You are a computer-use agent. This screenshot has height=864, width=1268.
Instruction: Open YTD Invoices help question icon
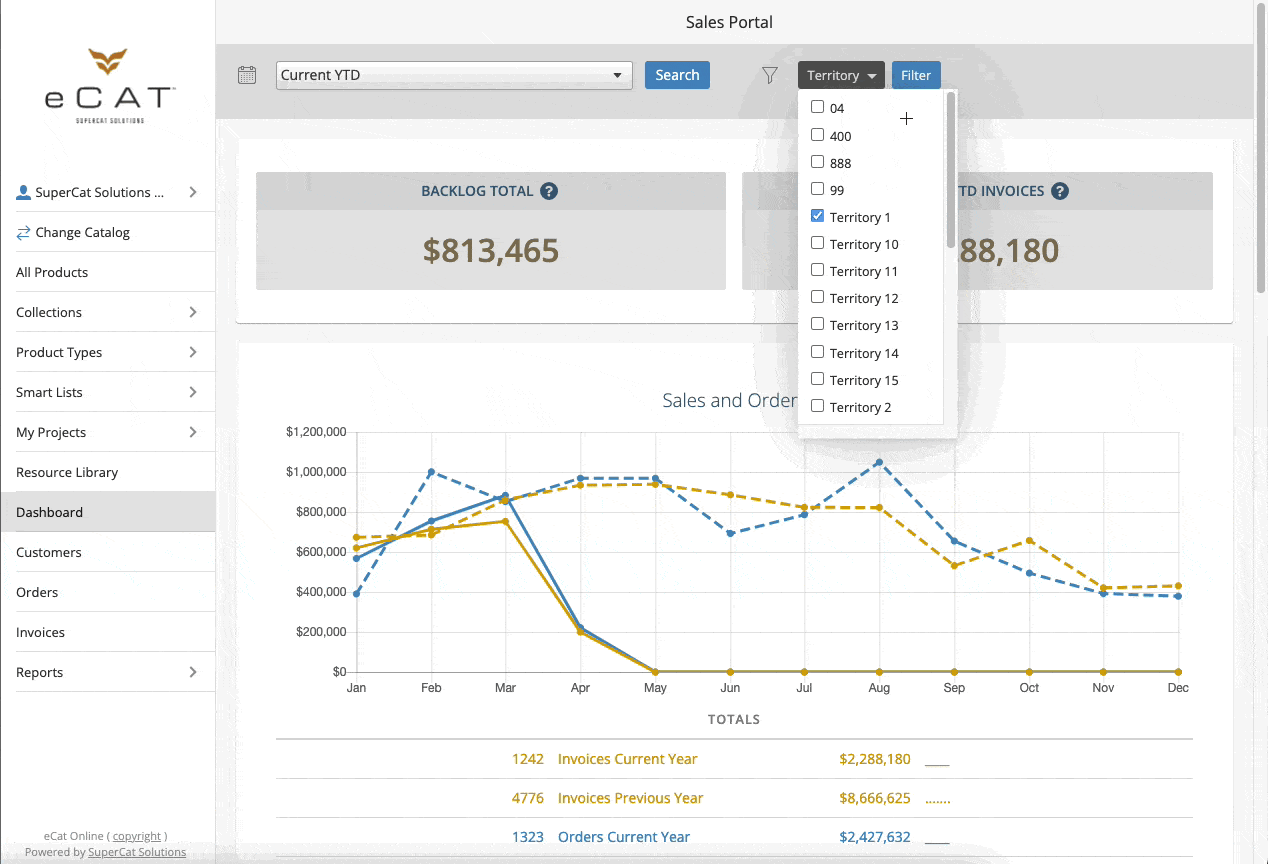pos(1060,191)
